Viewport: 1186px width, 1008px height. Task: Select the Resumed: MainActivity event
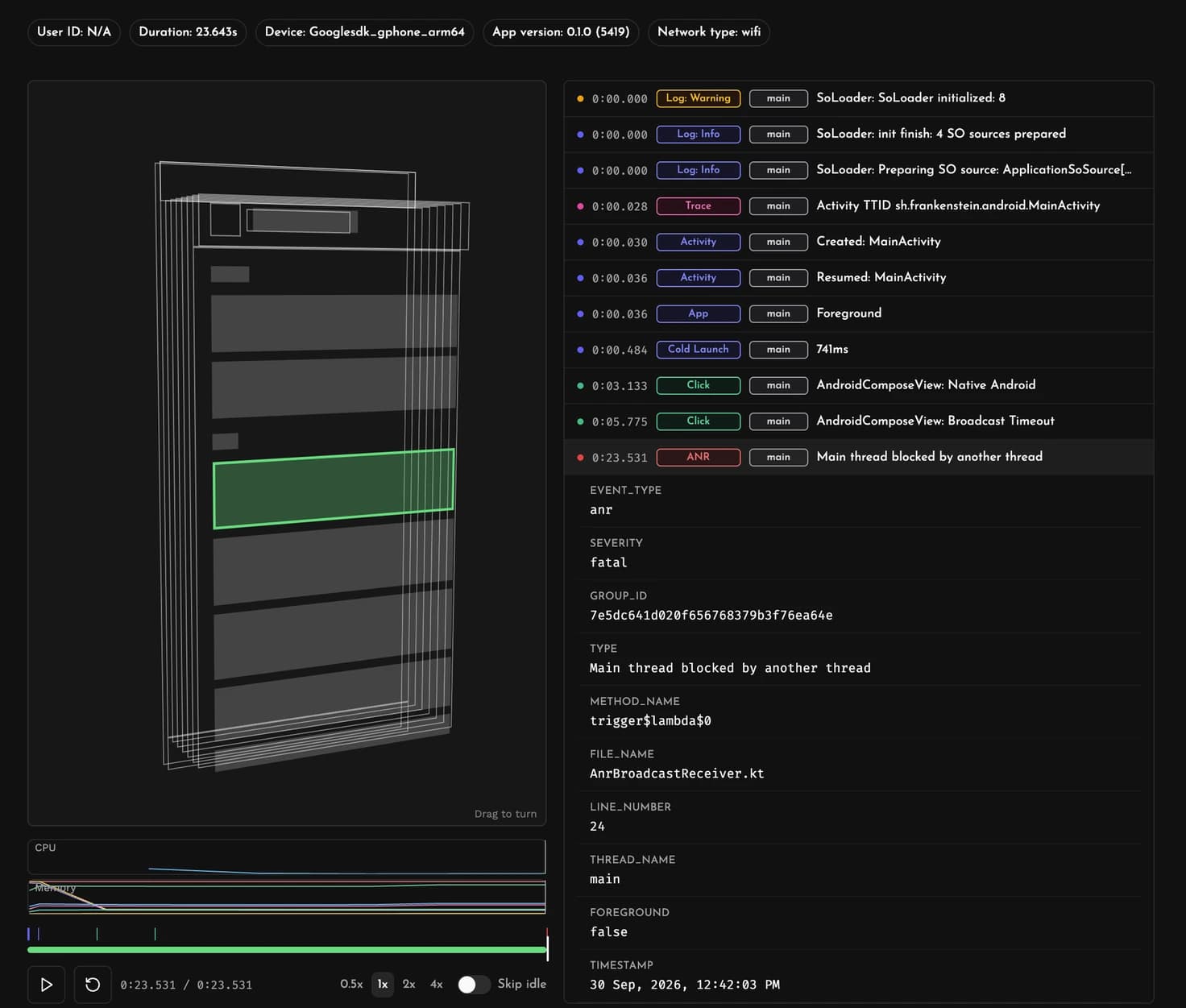coord(859,278)
